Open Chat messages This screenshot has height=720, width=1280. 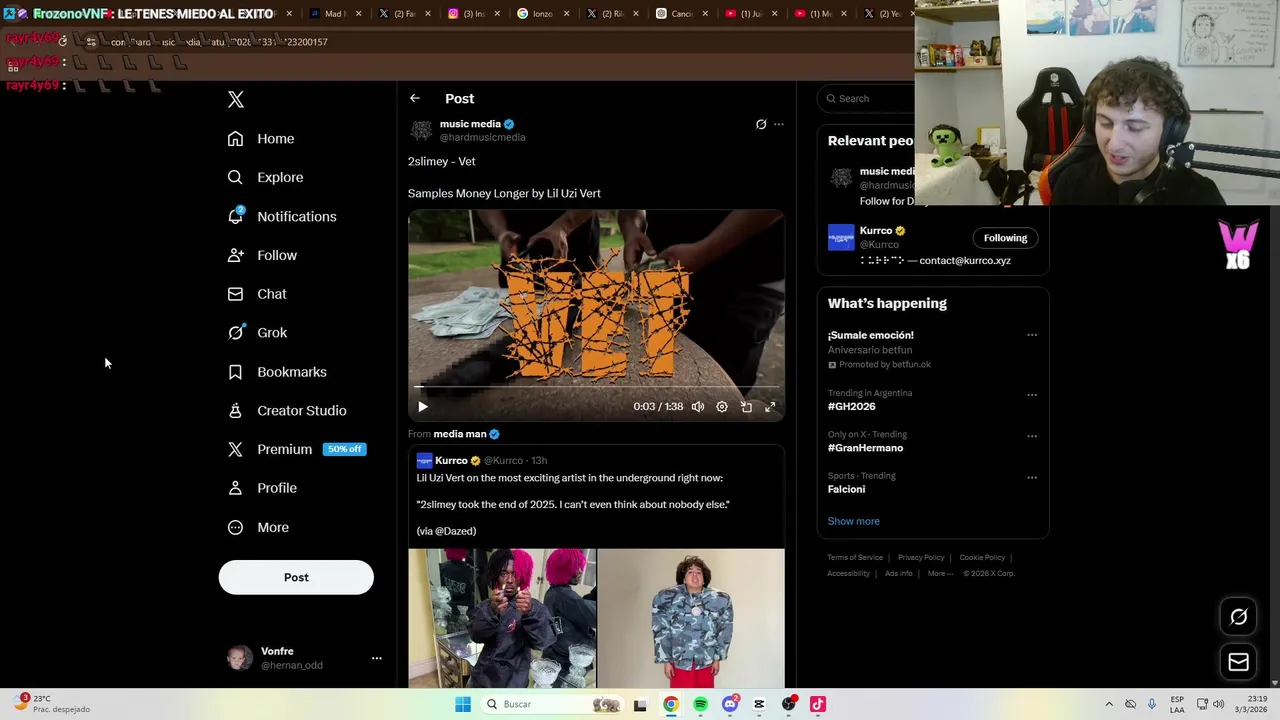tap(257, 294)
